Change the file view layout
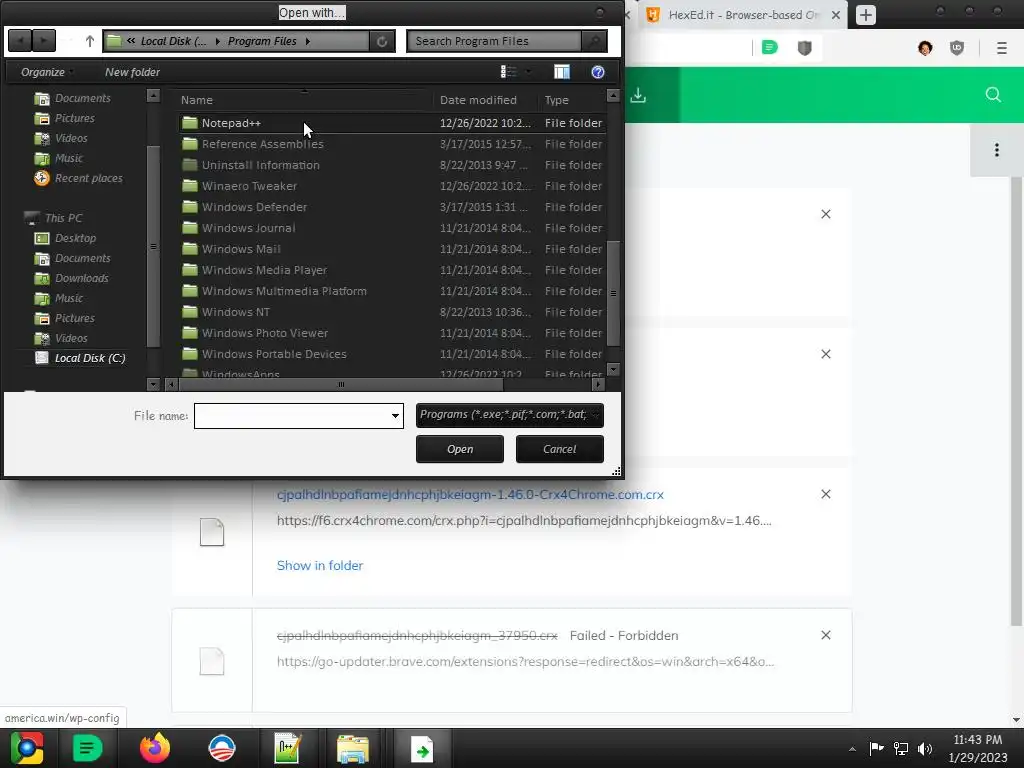The image size is (1024, 768). (x=508, y=72)
